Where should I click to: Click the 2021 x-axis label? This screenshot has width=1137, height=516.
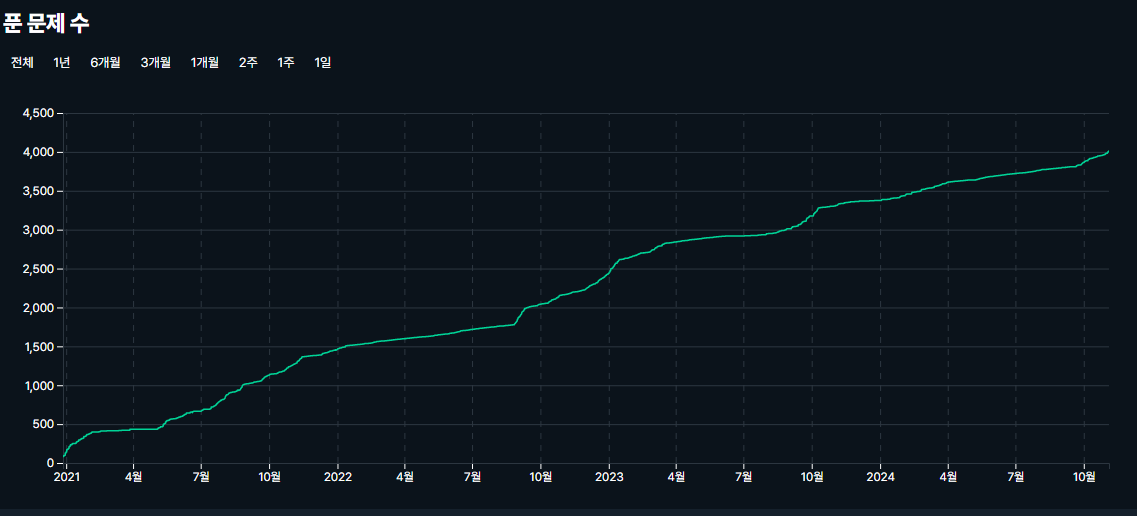tap(66, 477)
